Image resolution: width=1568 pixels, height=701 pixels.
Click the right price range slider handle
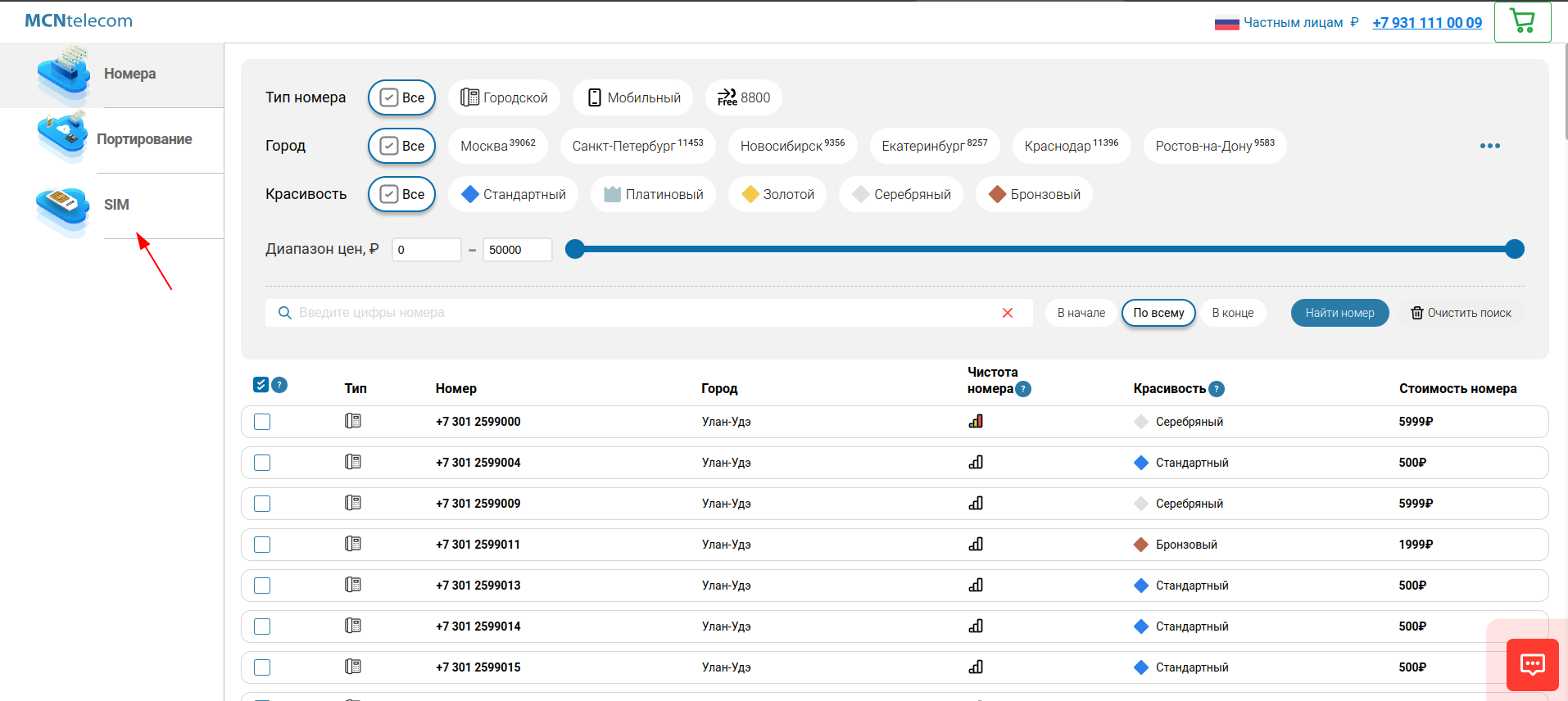1515,249
